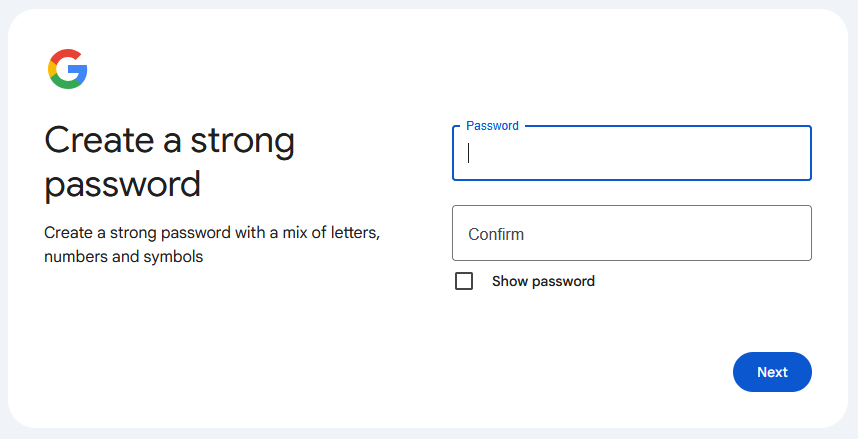Click the word "strong" in the large heading
This screenshot has height=439, width=858.
(x=242, y=142)
